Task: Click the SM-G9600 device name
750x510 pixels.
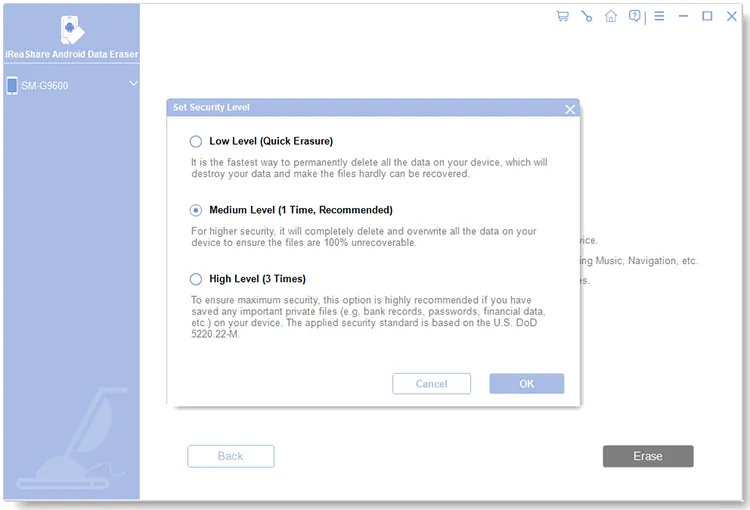Action: pos(44,86)
